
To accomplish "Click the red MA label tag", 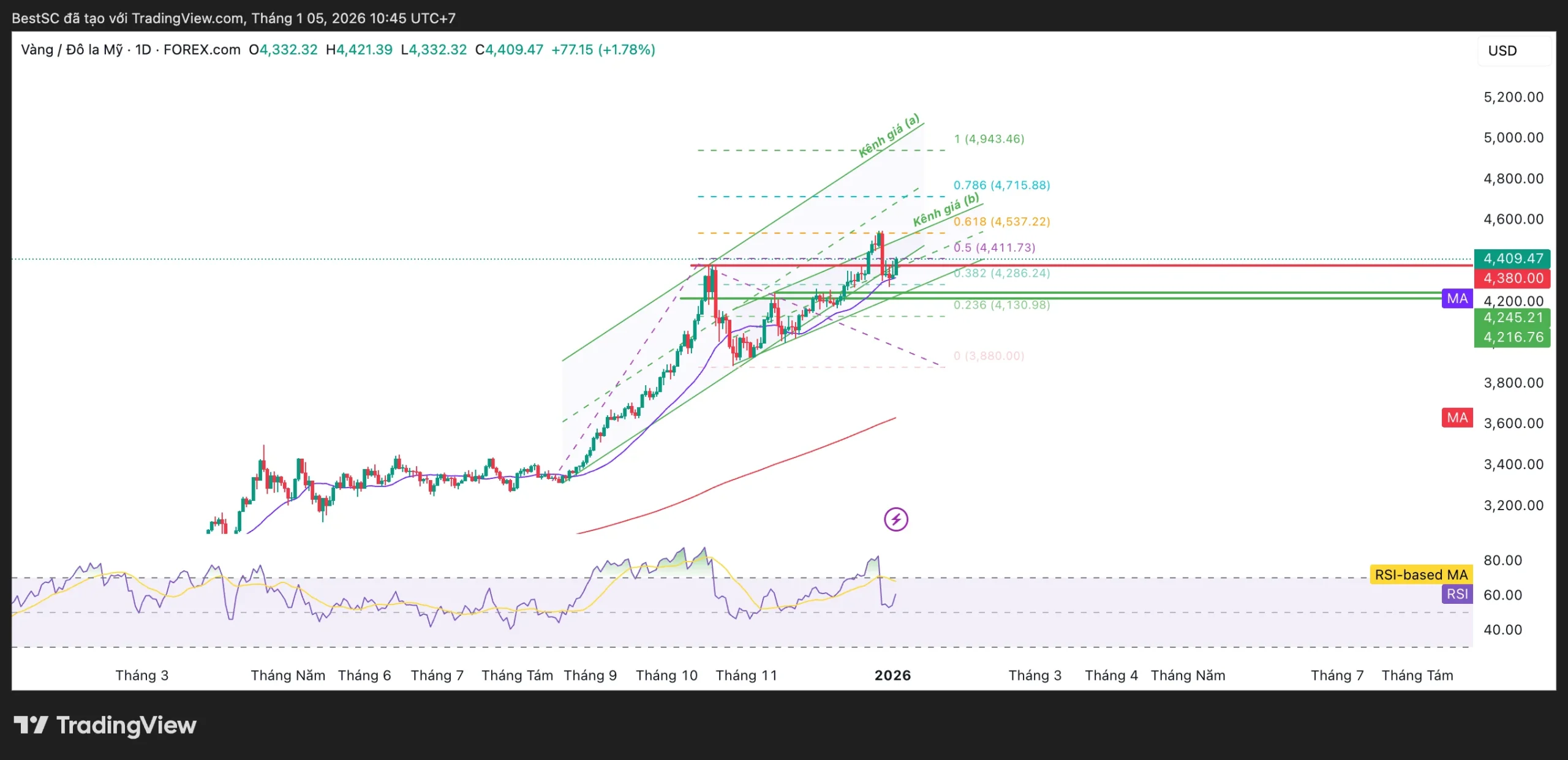I will [1457, 418].
